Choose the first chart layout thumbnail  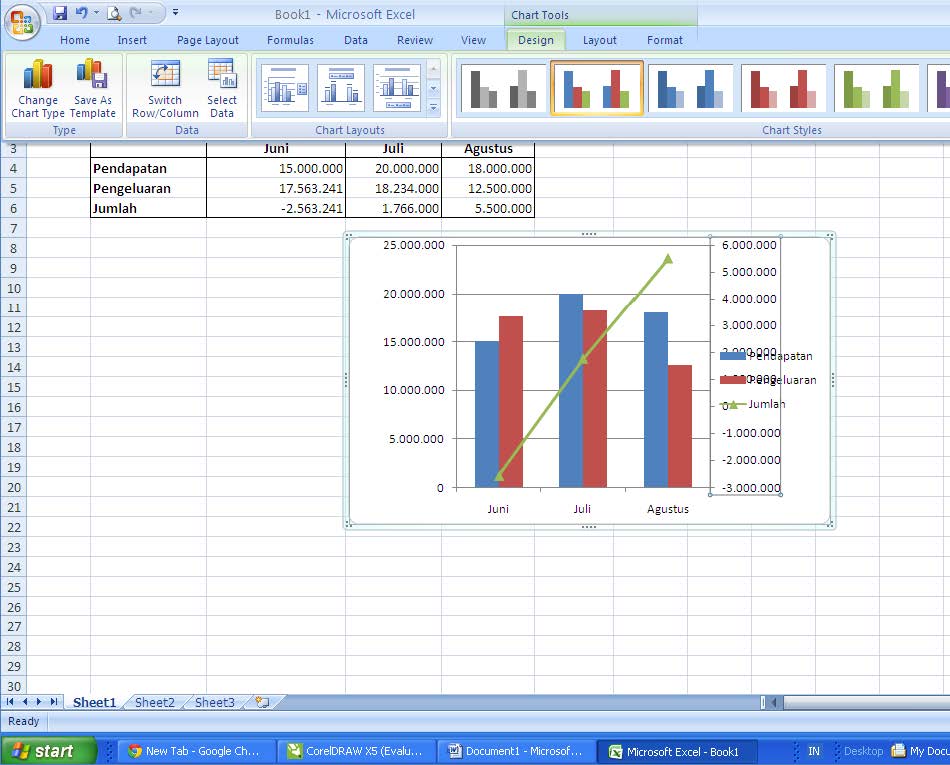click(285, 88)
